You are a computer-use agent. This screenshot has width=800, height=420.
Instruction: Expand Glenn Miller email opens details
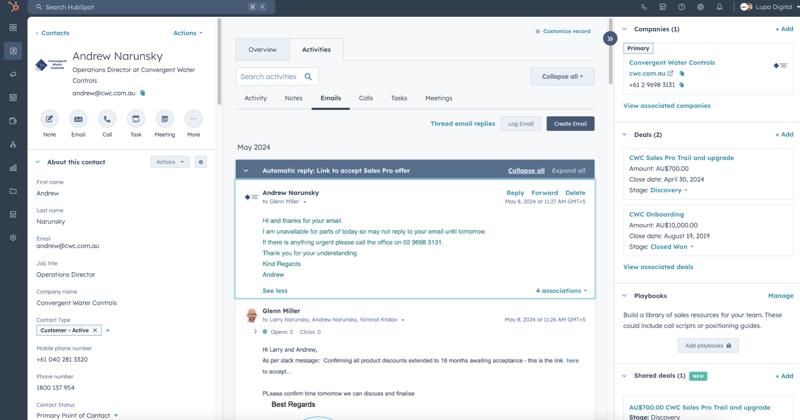256,332
